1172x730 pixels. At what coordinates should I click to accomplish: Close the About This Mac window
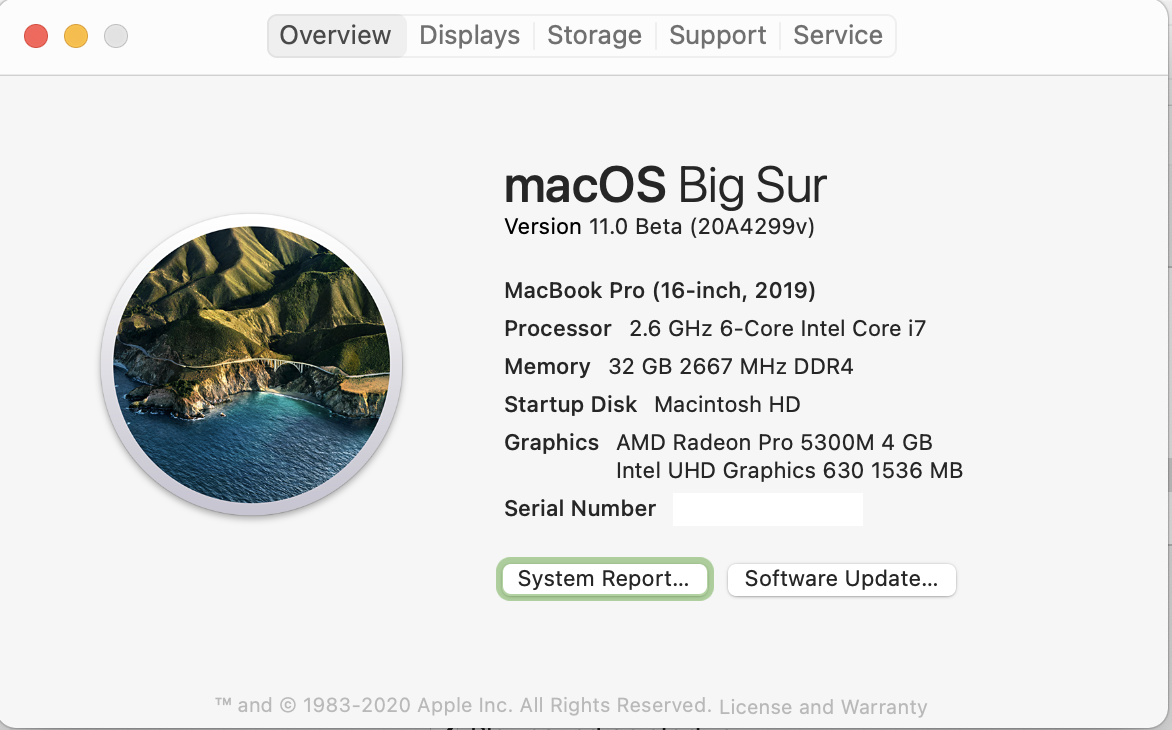[x=36, y=36]
